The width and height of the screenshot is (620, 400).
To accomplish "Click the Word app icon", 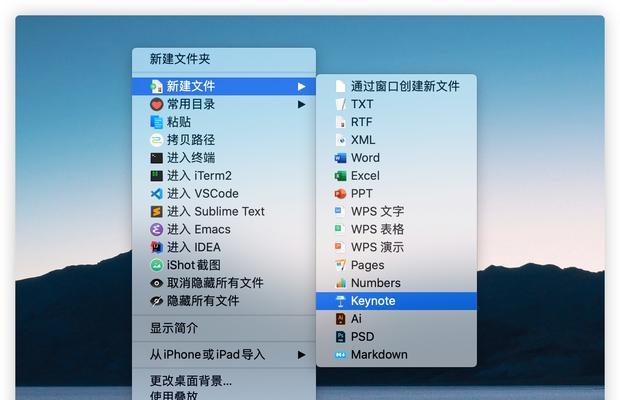I will pyautogui.click(x=340, y=158).
